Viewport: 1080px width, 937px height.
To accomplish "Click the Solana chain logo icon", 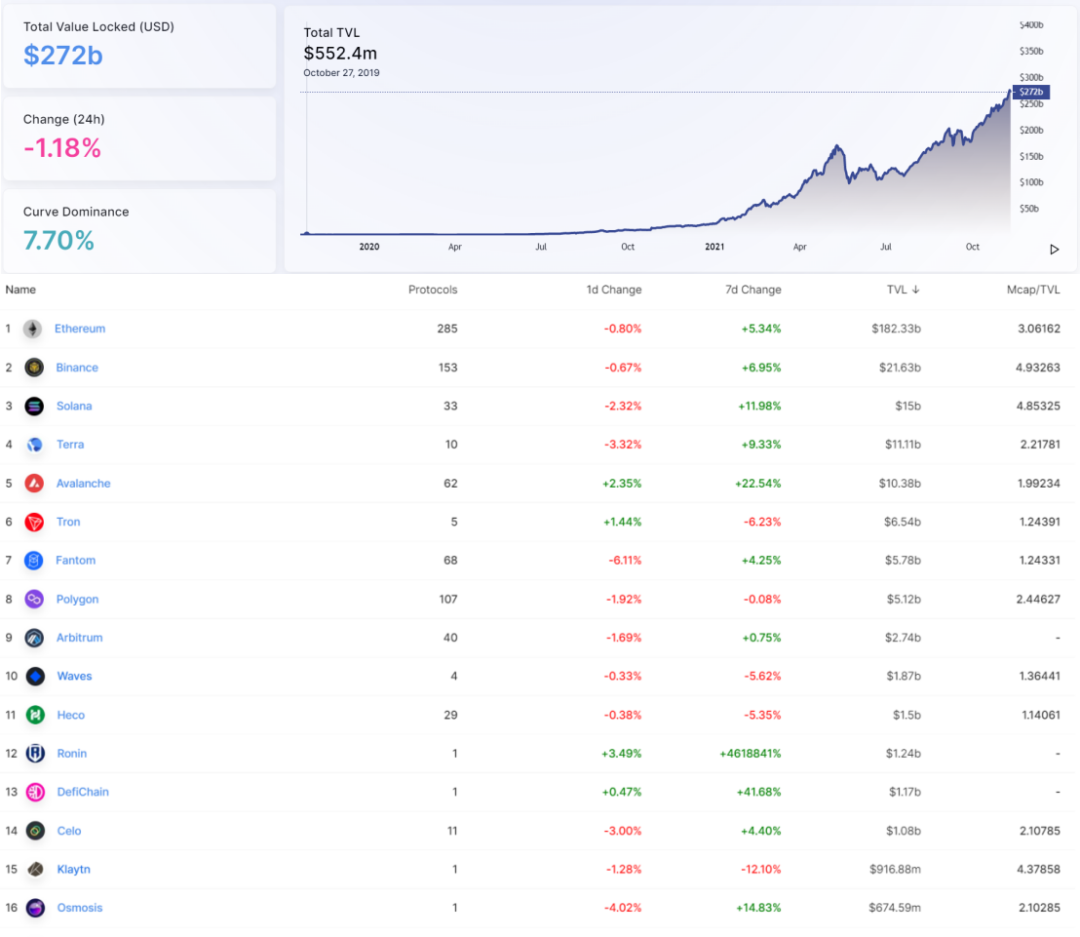I will (x=34, y=406).
